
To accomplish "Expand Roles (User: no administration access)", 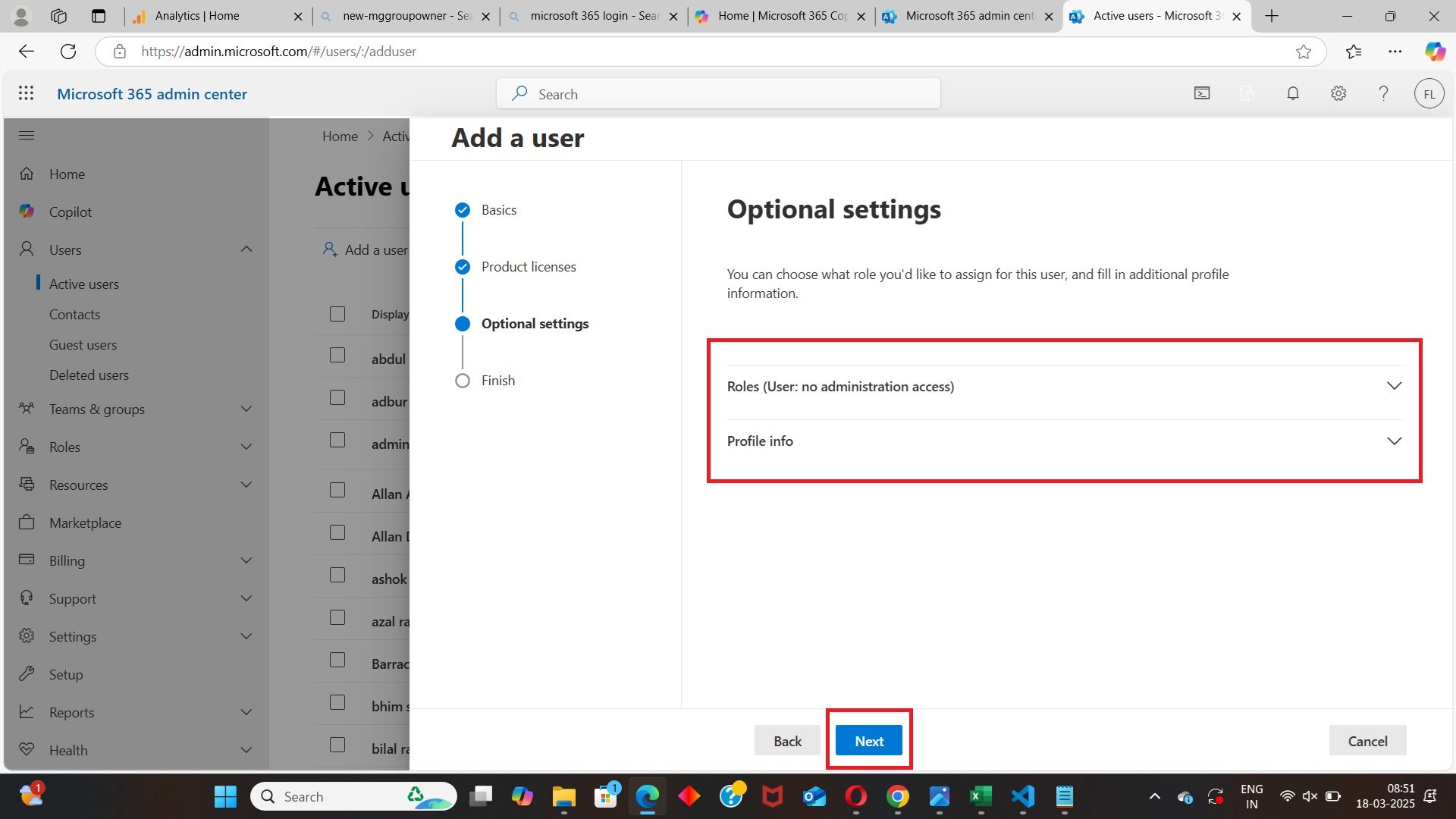I will coord(1064,387).
